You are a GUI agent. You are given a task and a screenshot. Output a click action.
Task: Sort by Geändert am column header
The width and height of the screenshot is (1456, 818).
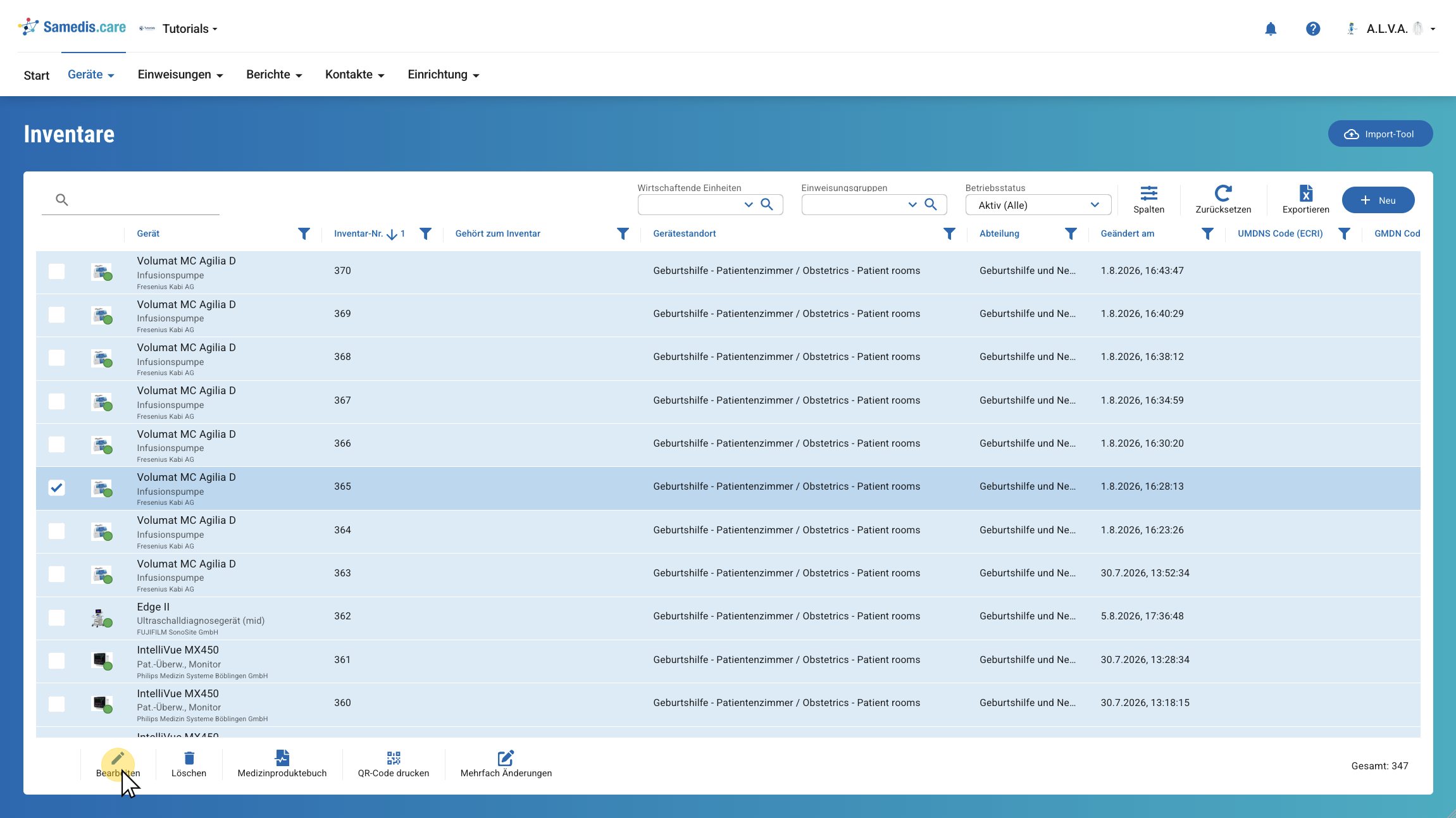(x=1128, y=234)
